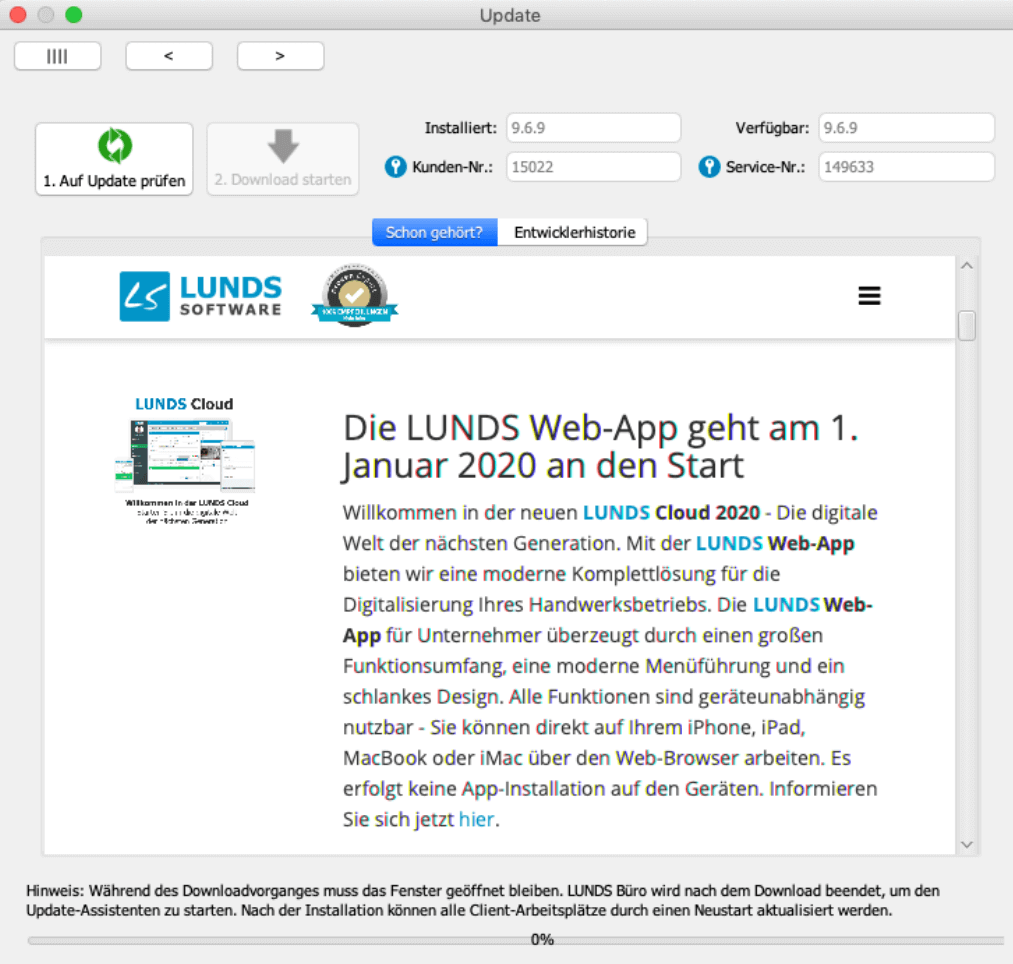The height and width of the screenshot is (964, 1013).
Task: Follow the 'hier' link in the article
Action: [x=477, y=819]
